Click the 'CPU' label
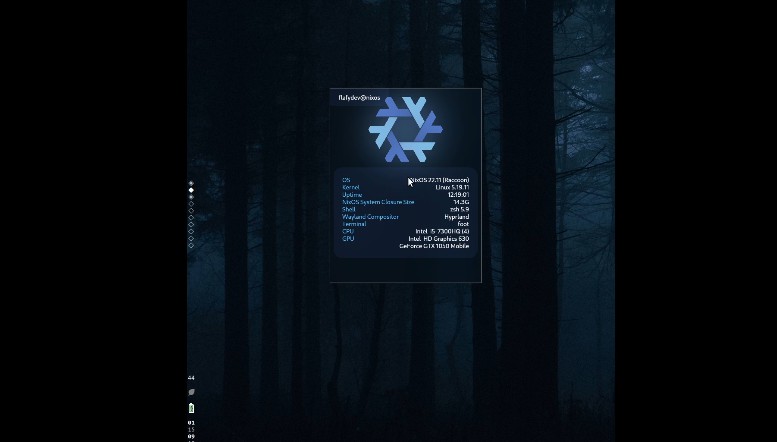Screen dimensions: 777x442 click(348, 231)
